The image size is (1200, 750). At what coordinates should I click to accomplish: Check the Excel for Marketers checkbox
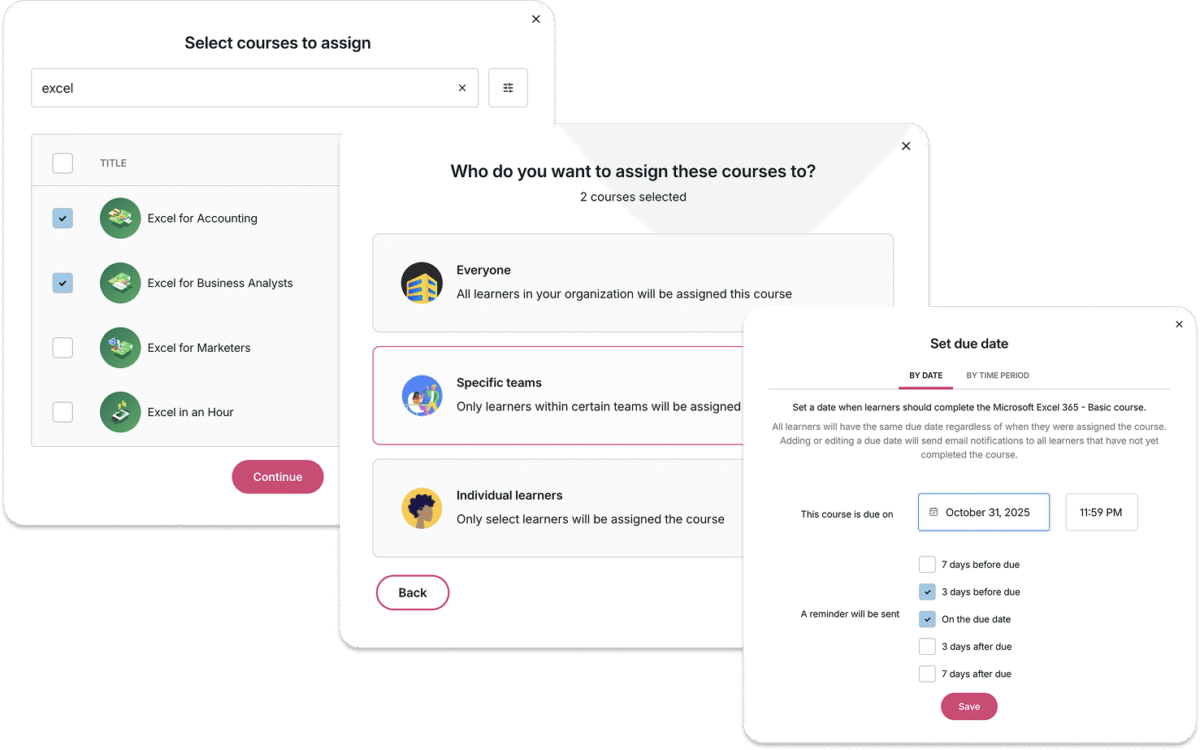pos(63,348)
